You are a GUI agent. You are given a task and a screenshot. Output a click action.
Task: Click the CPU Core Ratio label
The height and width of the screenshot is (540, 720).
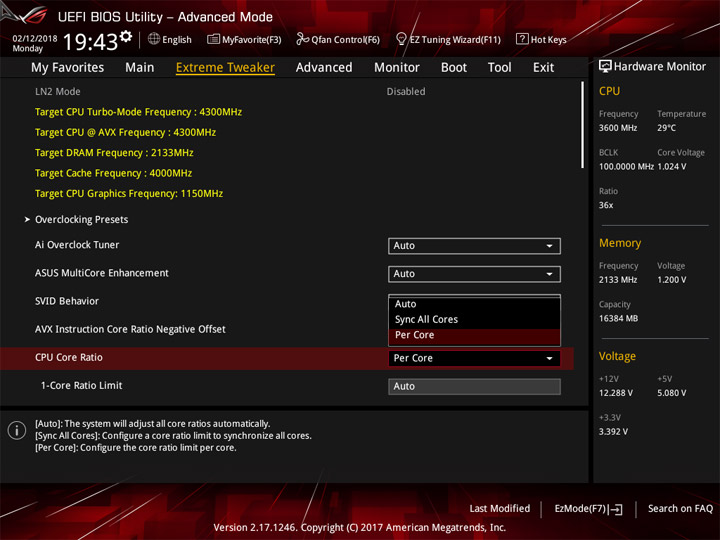click(69, 357)
